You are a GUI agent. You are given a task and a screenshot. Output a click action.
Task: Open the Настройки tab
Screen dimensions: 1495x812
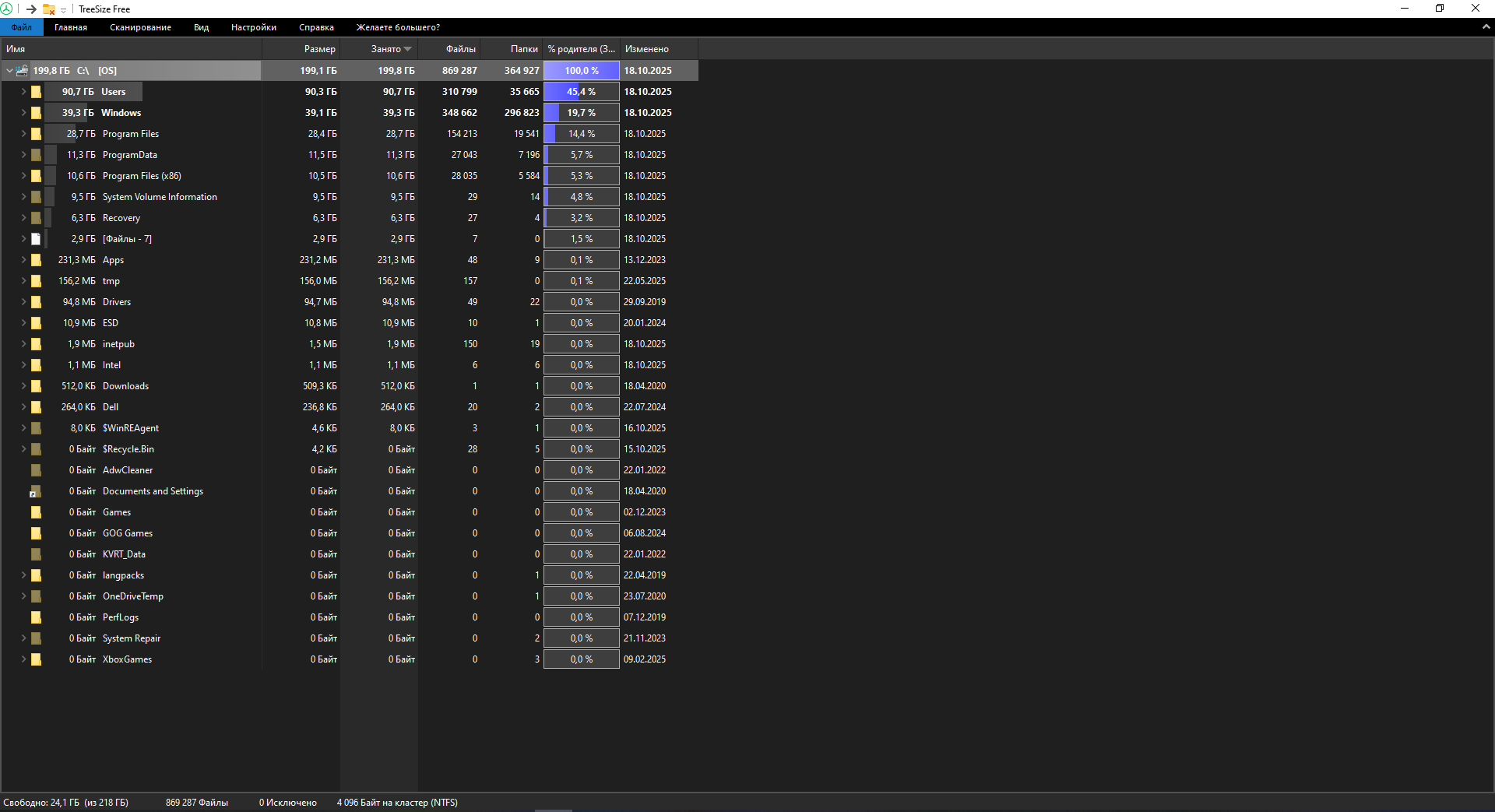pos(254,27)
